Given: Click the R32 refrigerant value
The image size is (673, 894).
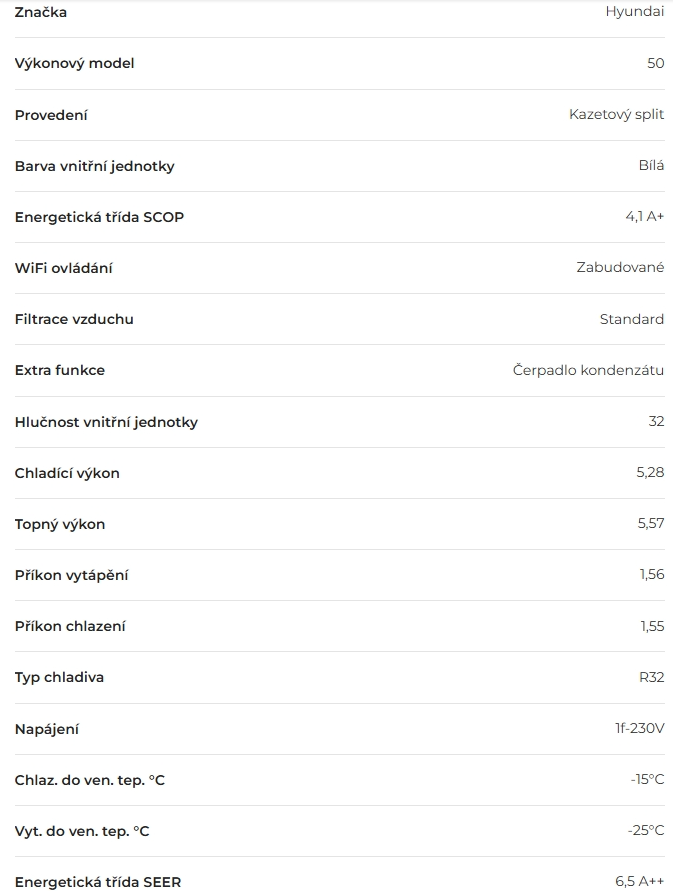Looking at the screenshot, I should pos(651,677).
